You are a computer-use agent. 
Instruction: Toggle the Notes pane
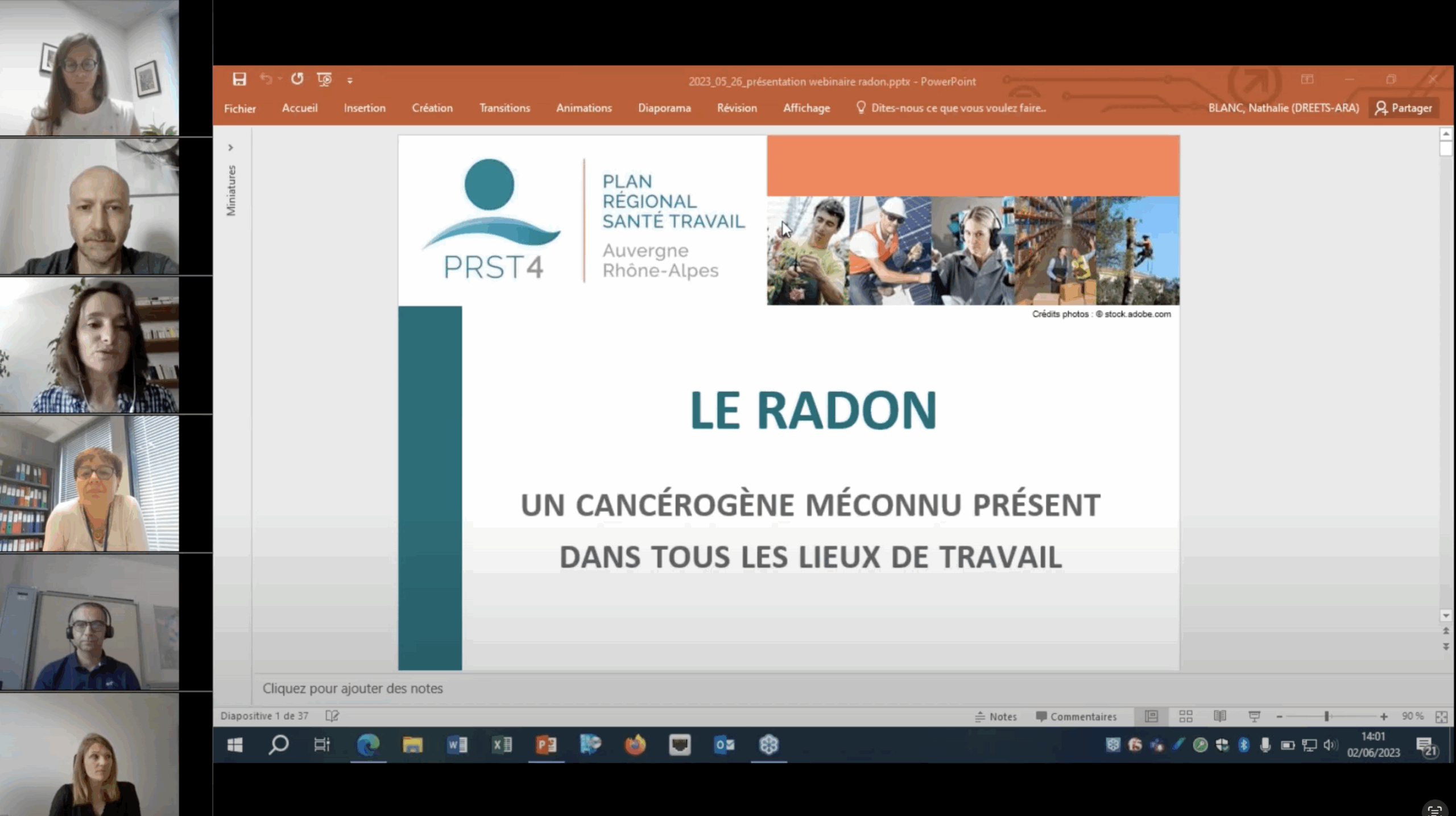(x=996, y=716)
